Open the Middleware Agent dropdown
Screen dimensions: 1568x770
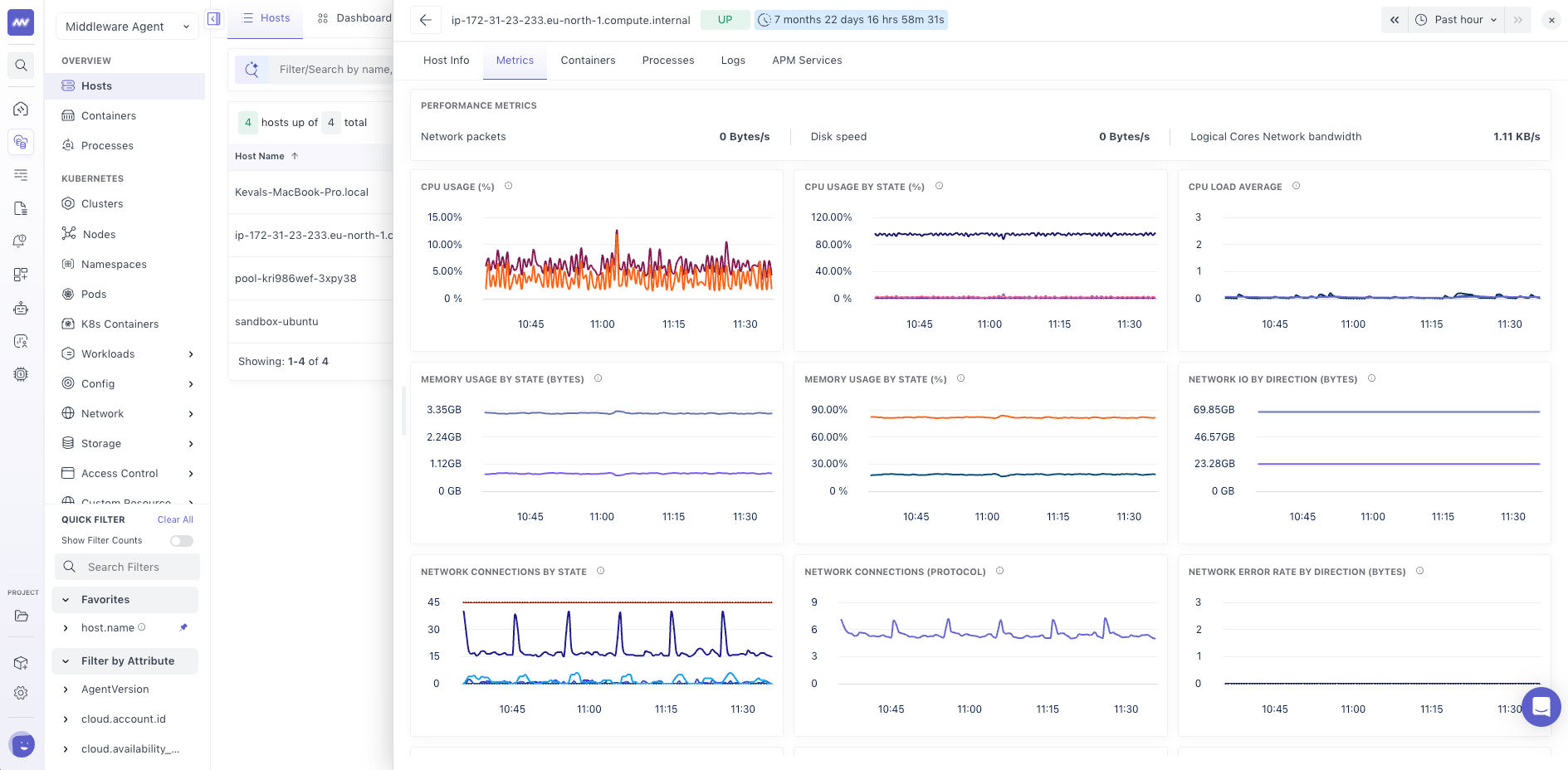127,27
